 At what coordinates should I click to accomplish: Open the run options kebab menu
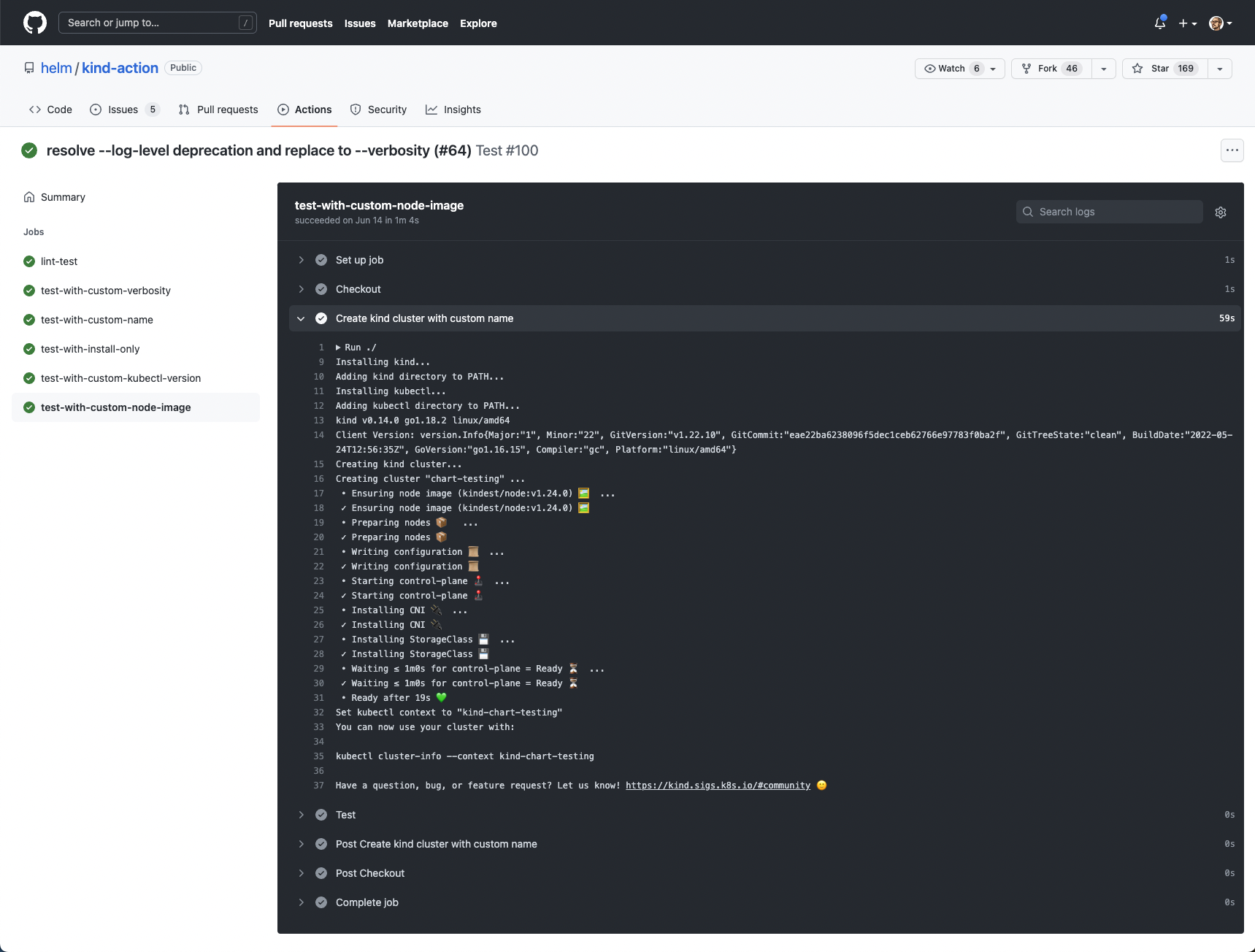[1232, 150]
